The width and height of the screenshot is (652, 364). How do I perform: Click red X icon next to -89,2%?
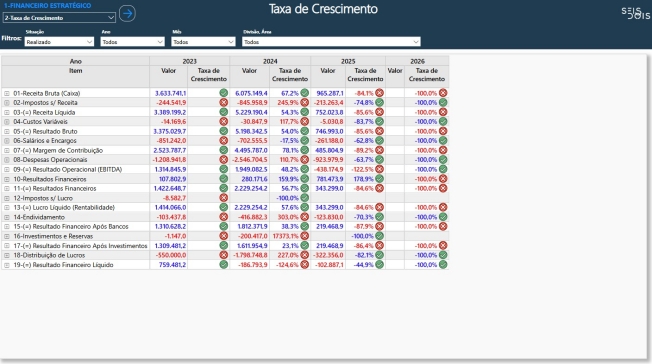tap(379, 150)
